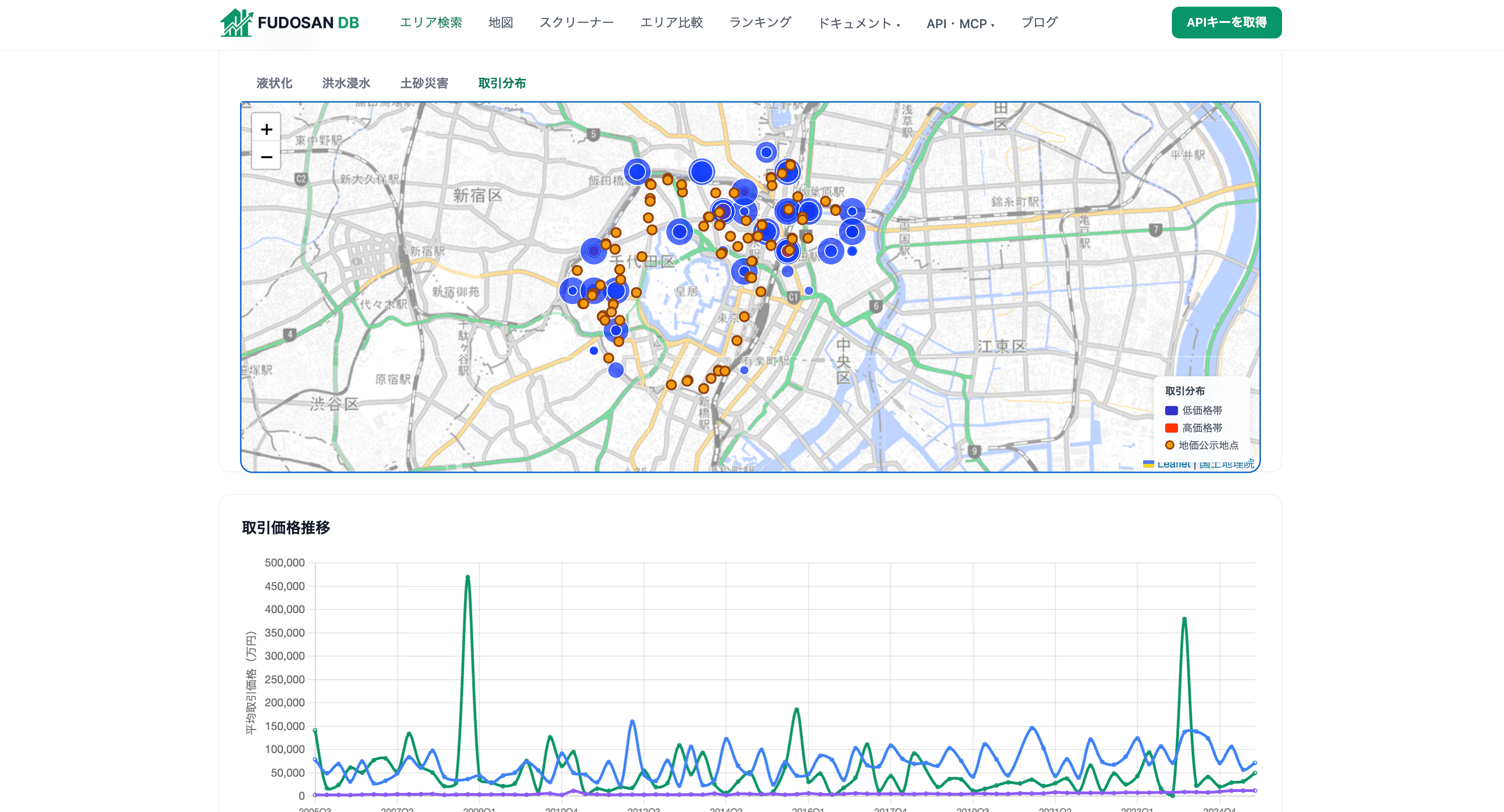Expand the API・MCP dropdown menu

[x=960, y=24]
